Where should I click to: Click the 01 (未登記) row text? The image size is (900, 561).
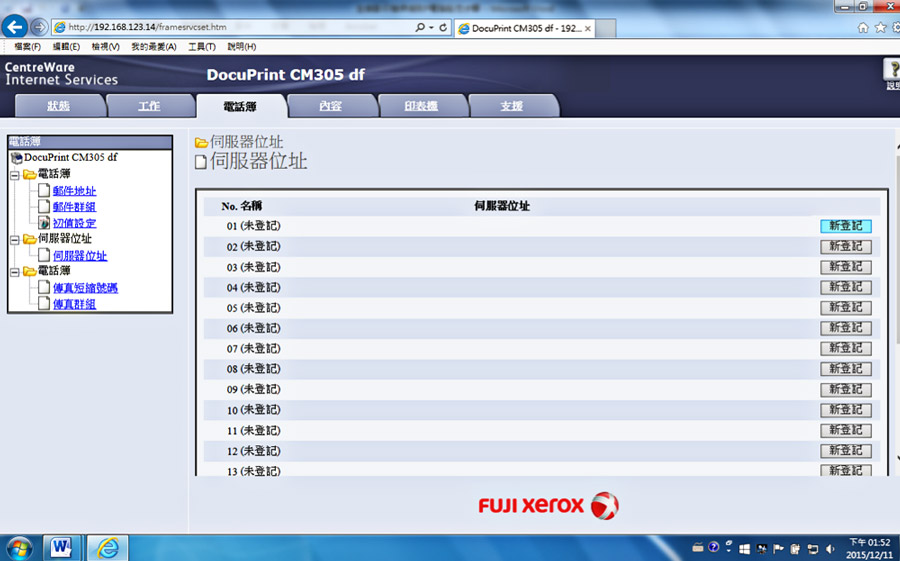[254, 226]
